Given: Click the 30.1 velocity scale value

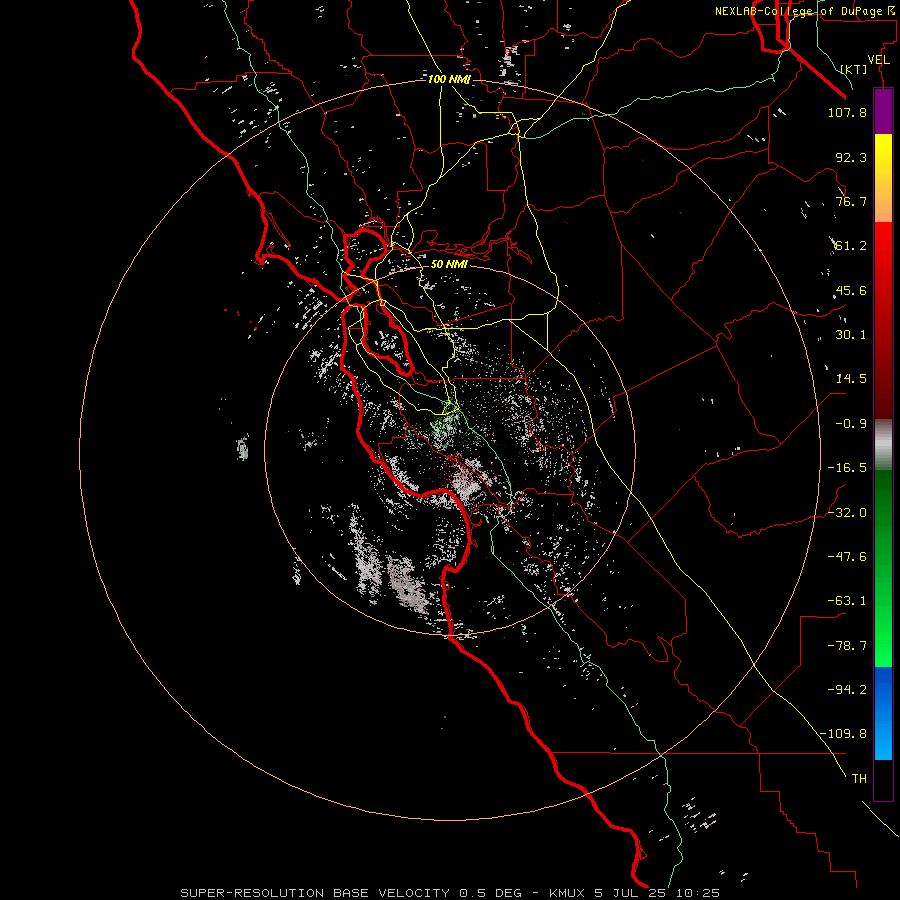Looking at the screenshot, I should coord(851,335).
